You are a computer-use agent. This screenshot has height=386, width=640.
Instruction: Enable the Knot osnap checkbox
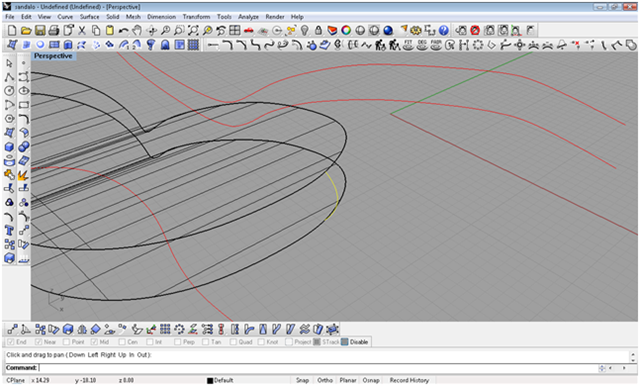point(261,342)
